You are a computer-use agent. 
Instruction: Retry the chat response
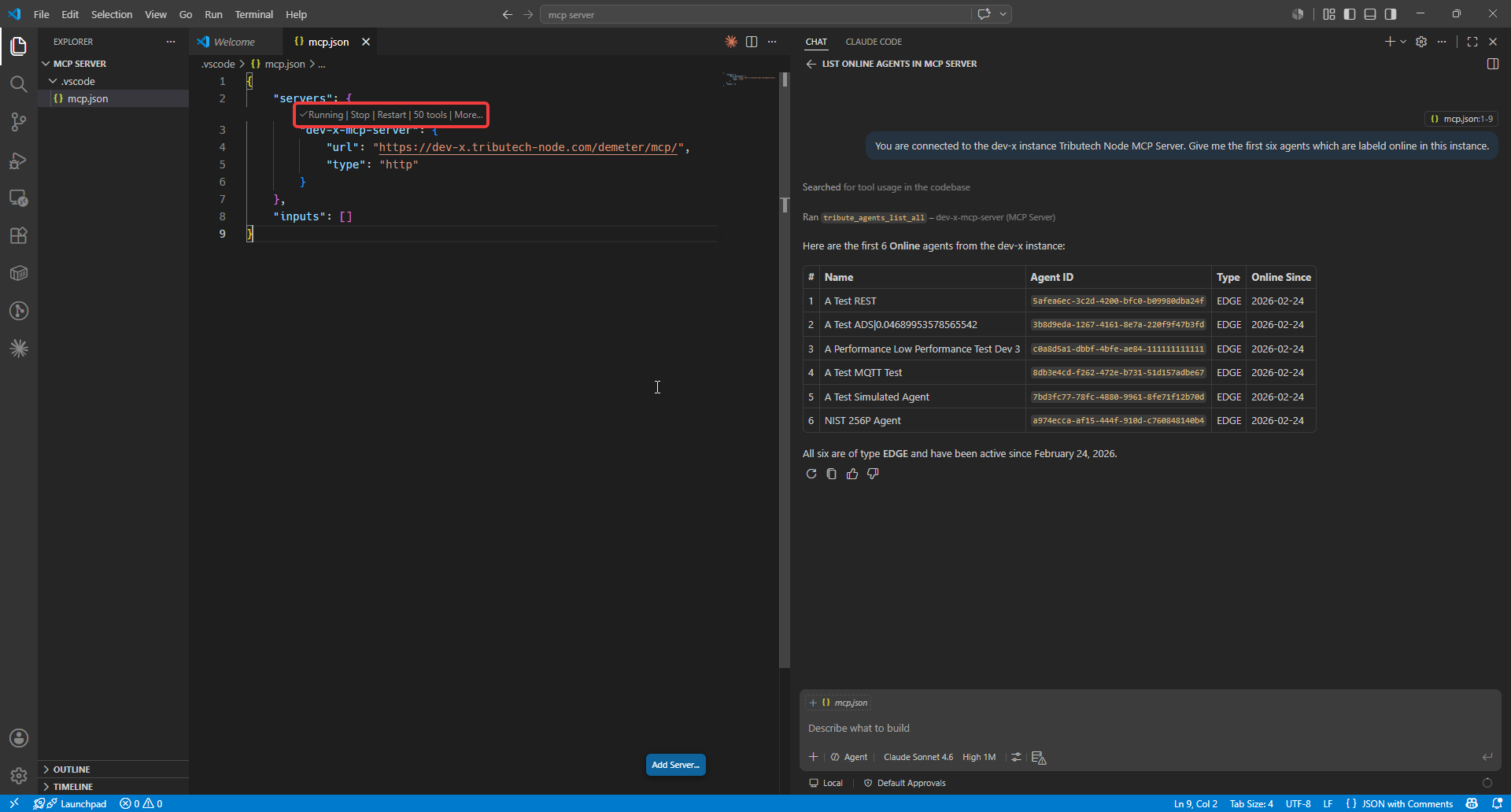pos(811,474)
